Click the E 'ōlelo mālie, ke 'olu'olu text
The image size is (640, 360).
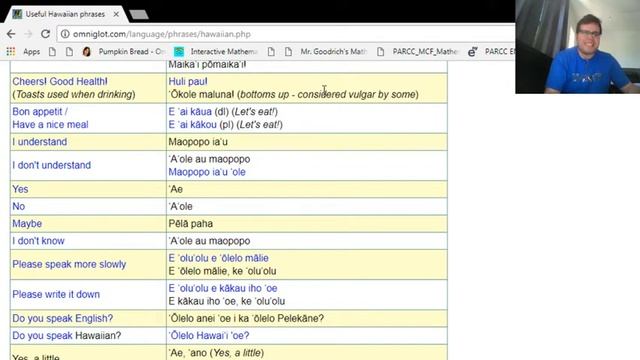[x=222, y=271]
